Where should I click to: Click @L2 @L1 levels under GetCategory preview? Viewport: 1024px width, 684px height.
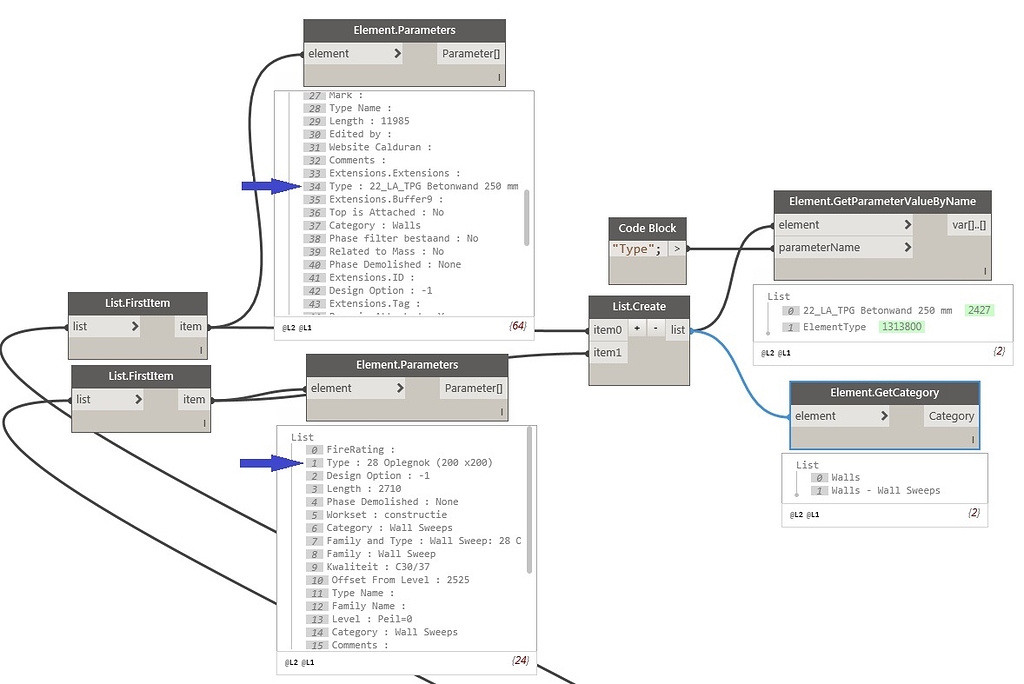click(805, 515)
